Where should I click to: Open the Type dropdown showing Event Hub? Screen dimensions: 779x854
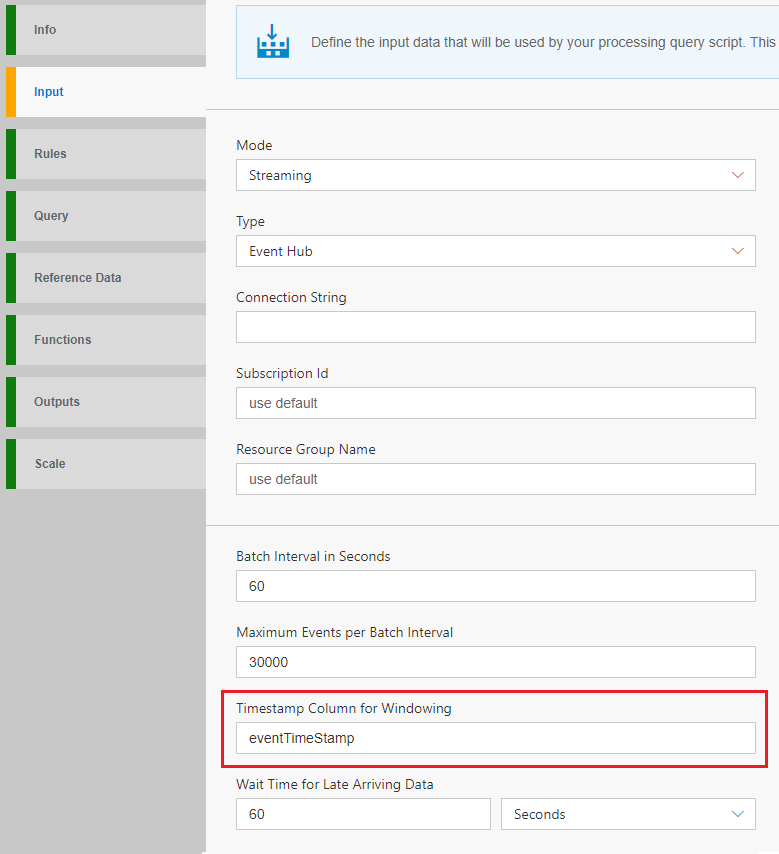495,251
